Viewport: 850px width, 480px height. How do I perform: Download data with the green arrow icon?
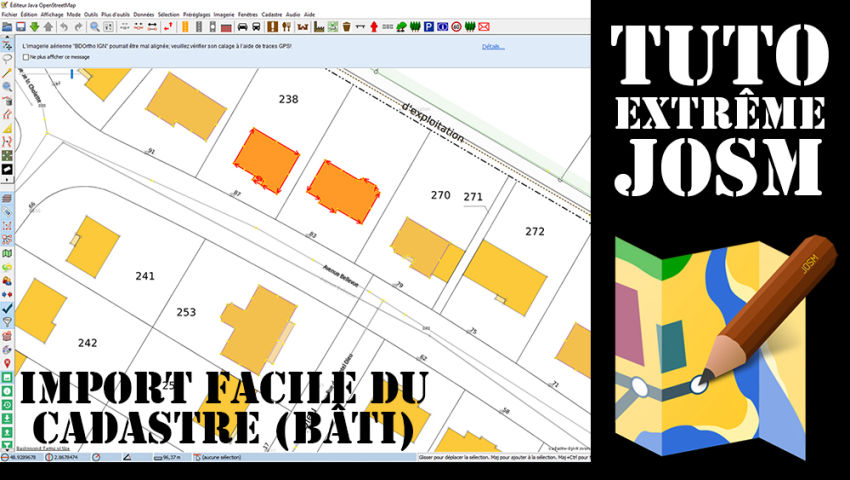(34, 27)
